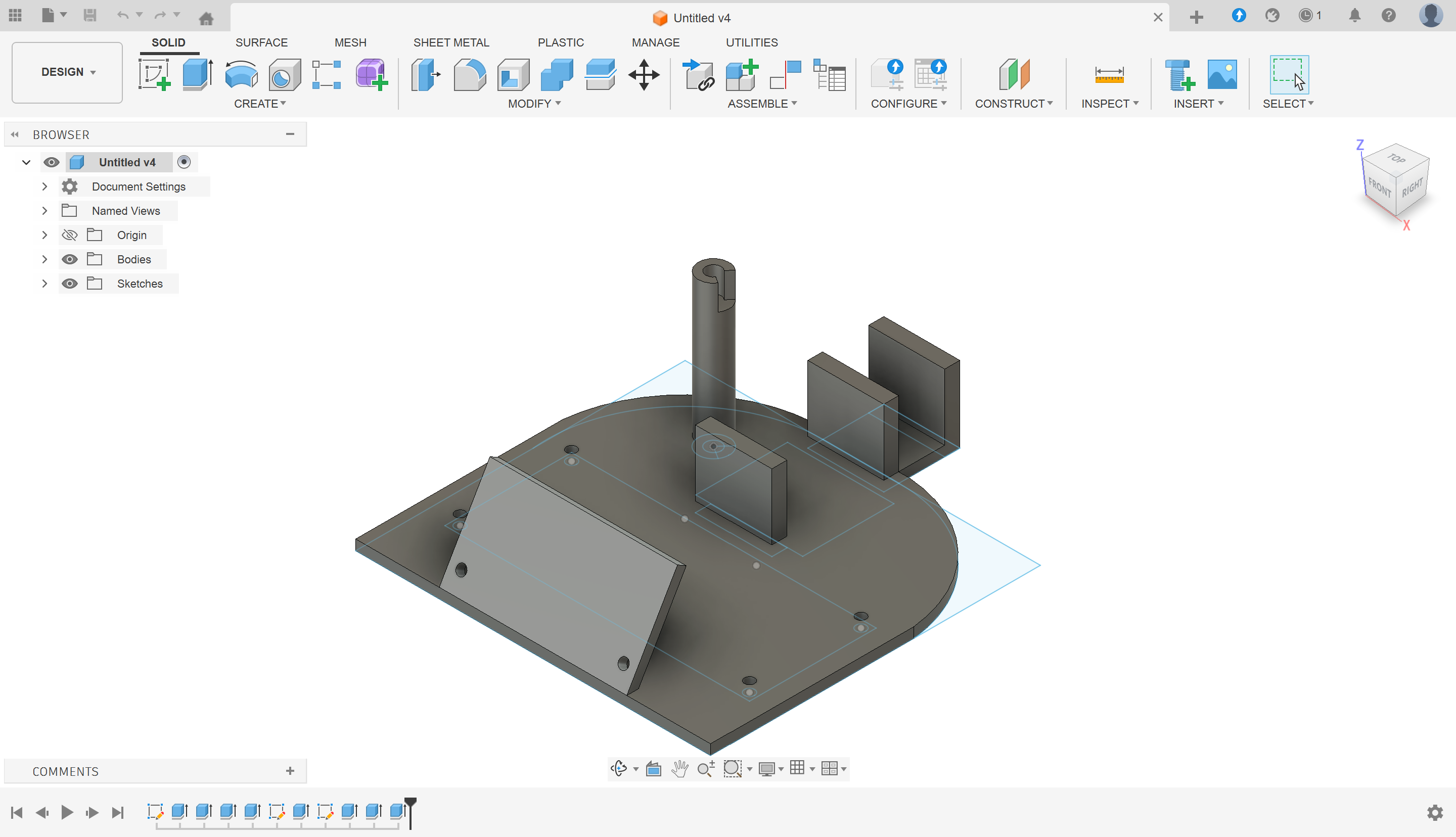Click the Measure tool icon
The height and width of the screenshot is (837, 1456).
pos(1109,75)
